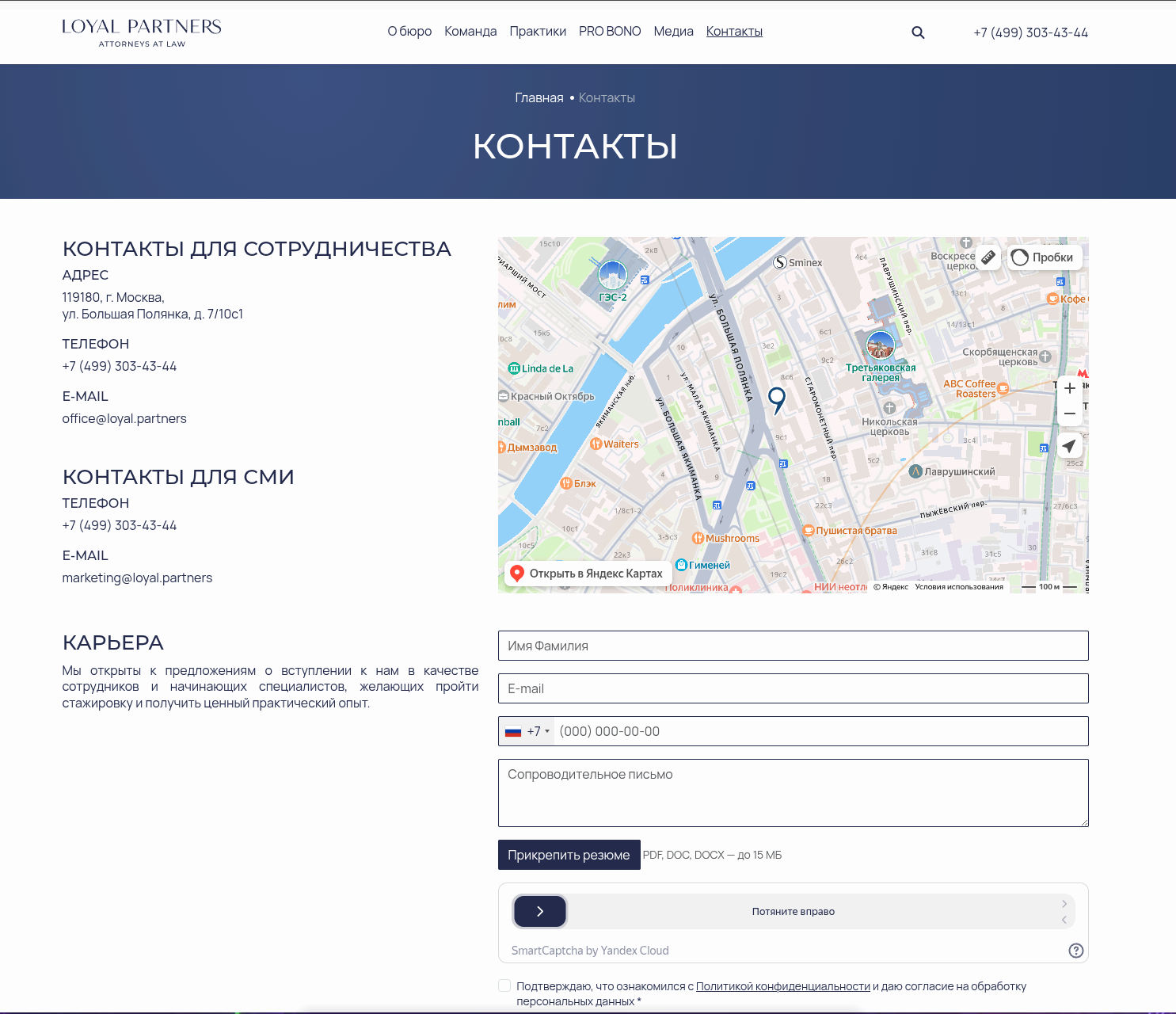
Task: Click the map geolocation arrow icon
Action: (1069, 446)
